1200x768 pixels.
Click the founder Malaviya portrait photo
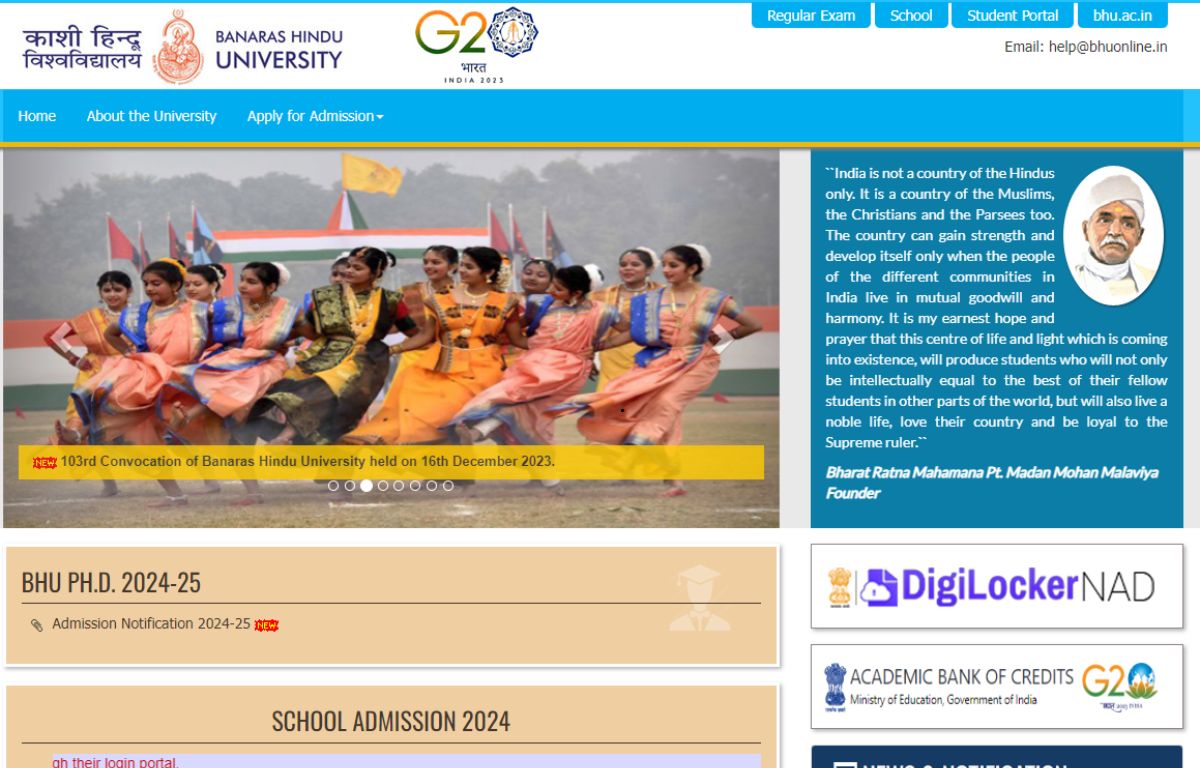1113,236
